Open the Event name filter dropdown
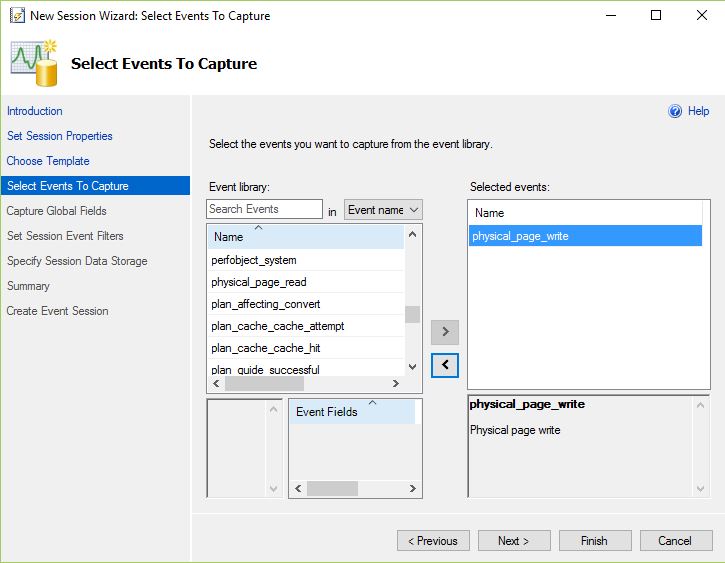This screenshot has height=563, width=725. click(x=383, y=210)
